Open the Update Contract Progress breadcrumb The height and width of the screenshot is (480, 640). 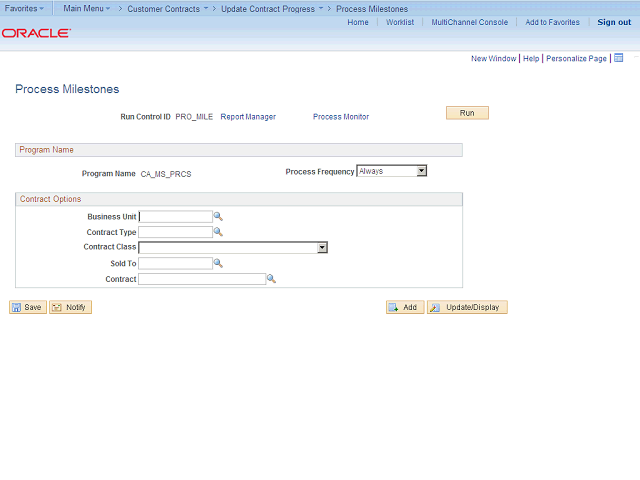coord(271,8)
